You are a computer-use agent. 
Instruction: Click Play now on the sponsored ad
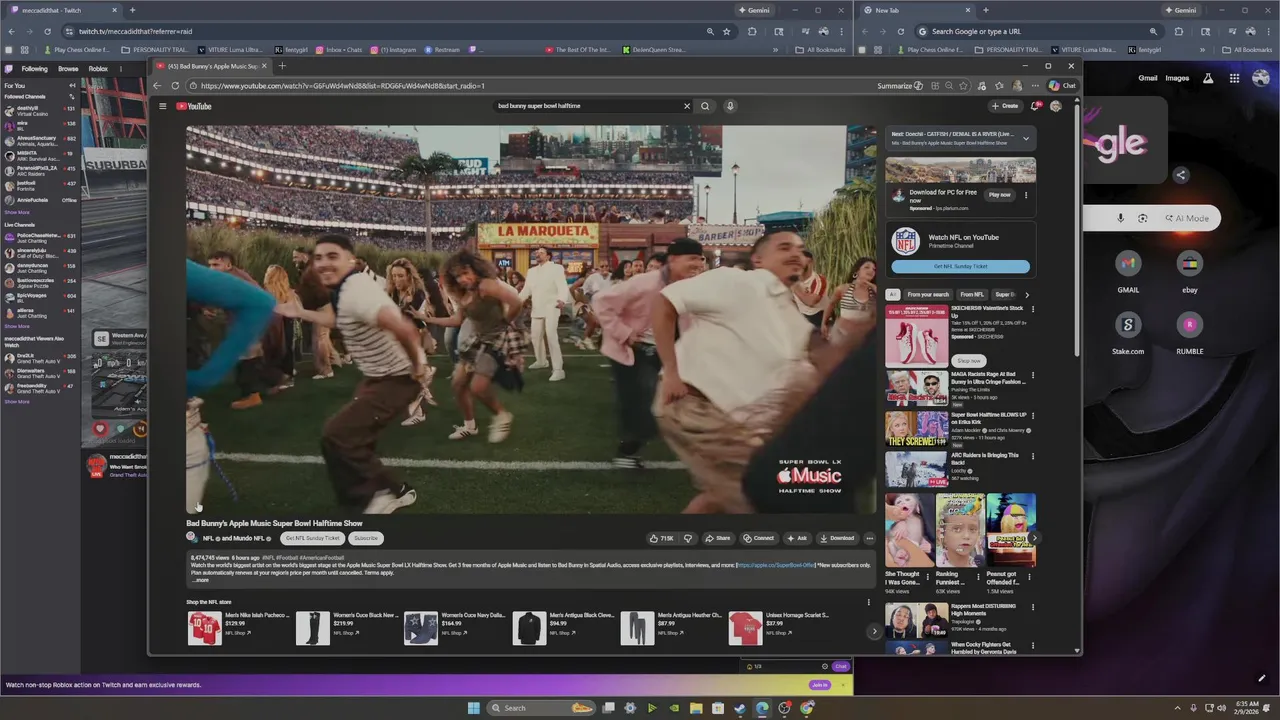(999, 195)
